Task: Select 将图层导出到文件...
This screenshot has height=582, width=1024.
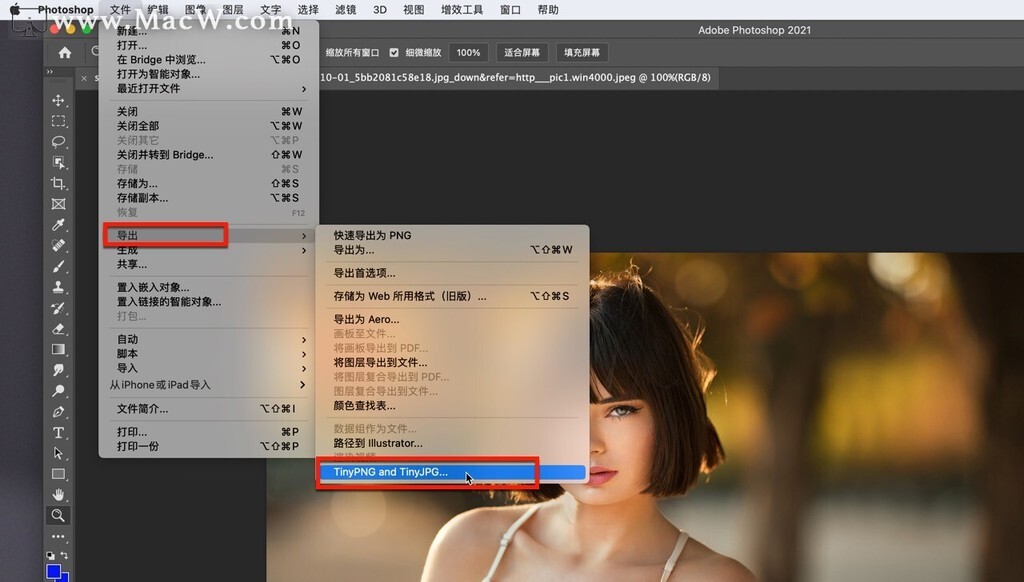Action: pos(452,363)
